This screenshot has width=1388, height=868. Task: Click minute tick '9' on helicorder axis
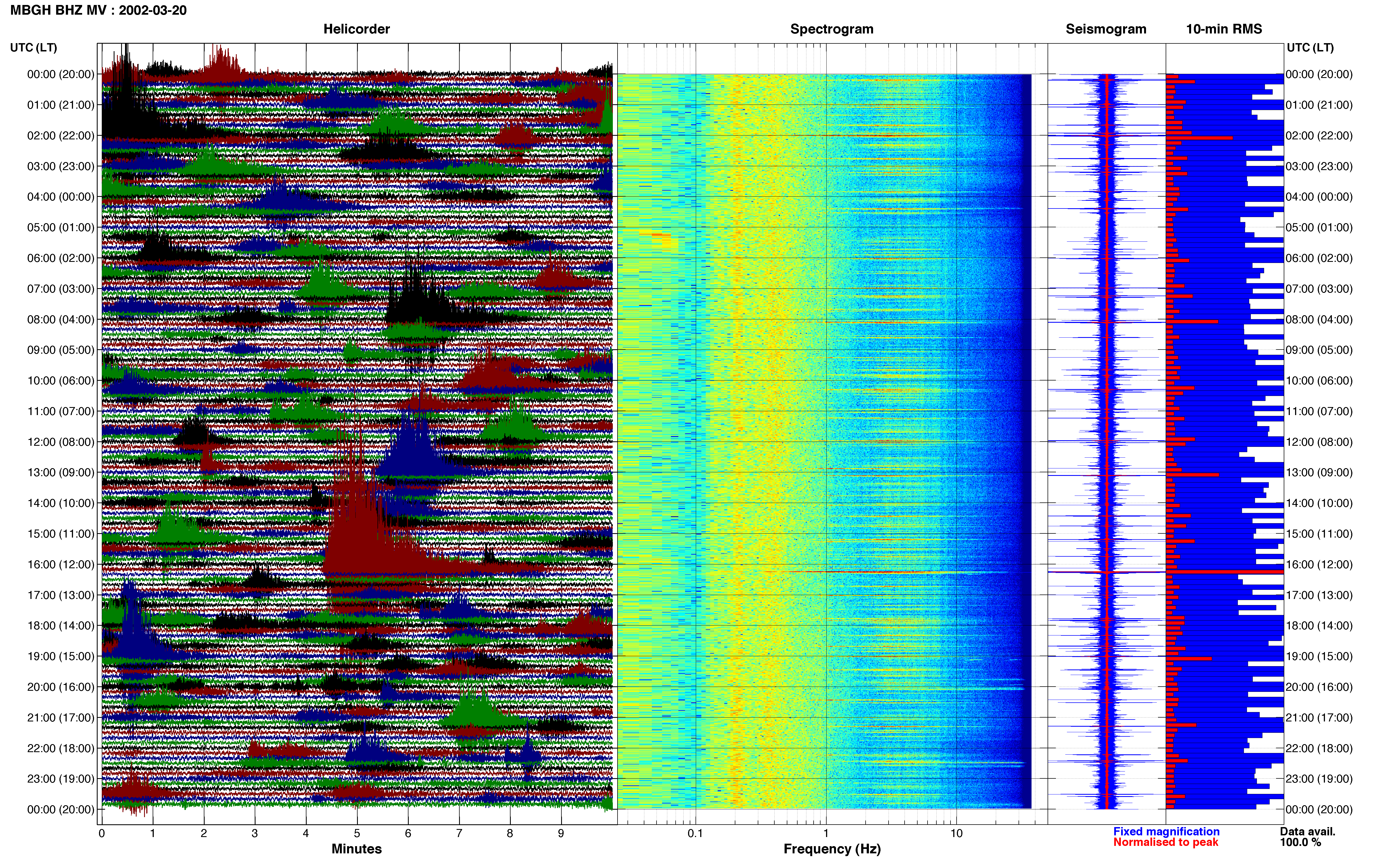click(x=561, y=833)
